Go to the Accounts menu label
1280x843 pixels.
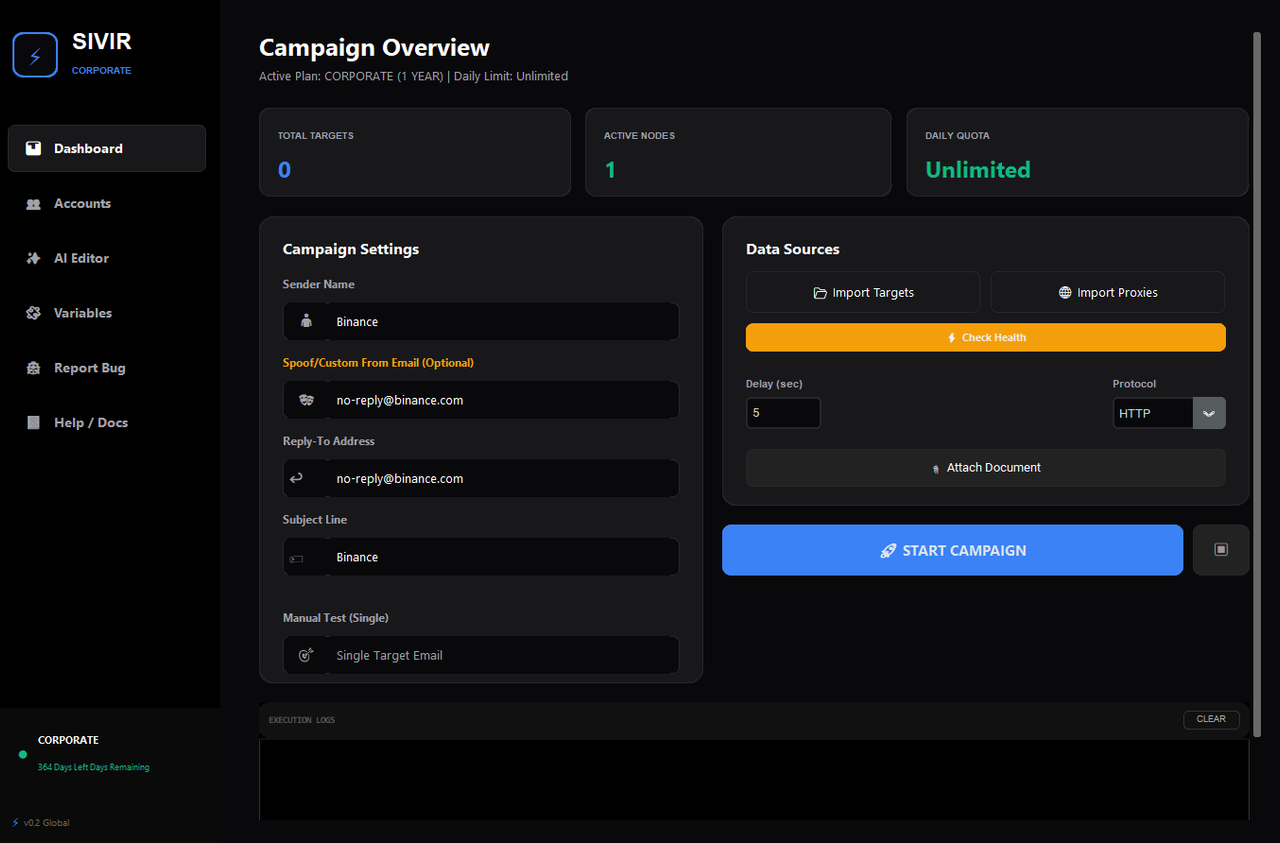[82, 203]
